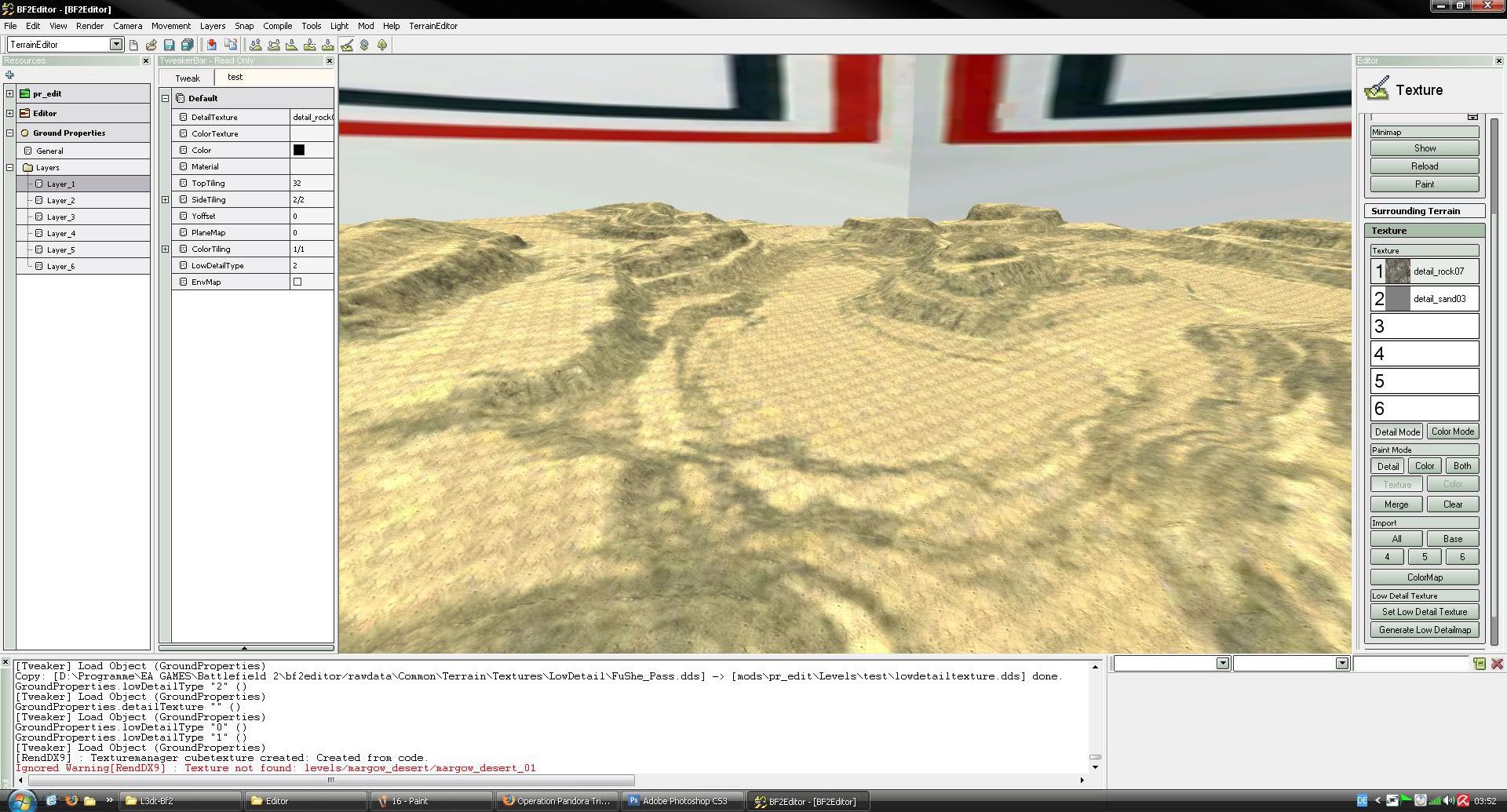This screenshot has height=812, width=1507.
Task: Click the single floppy disk save icon
Action: [x=169, y=45]
